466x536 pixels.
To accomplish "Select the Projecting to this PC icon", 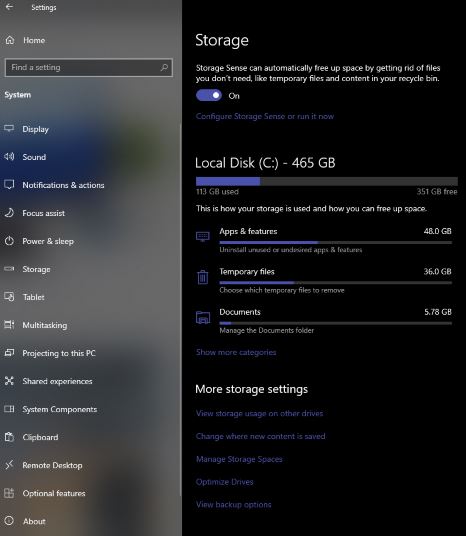I will 9,353.
